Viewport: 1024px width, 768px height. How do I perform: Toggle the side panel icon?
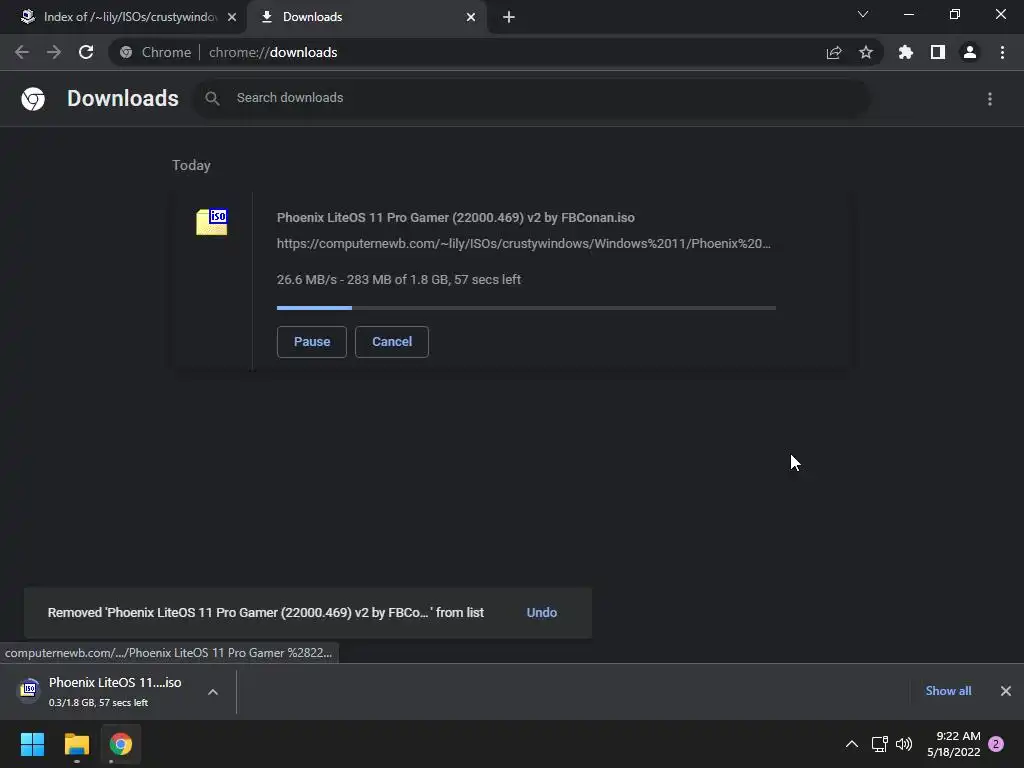click(938, 52)
